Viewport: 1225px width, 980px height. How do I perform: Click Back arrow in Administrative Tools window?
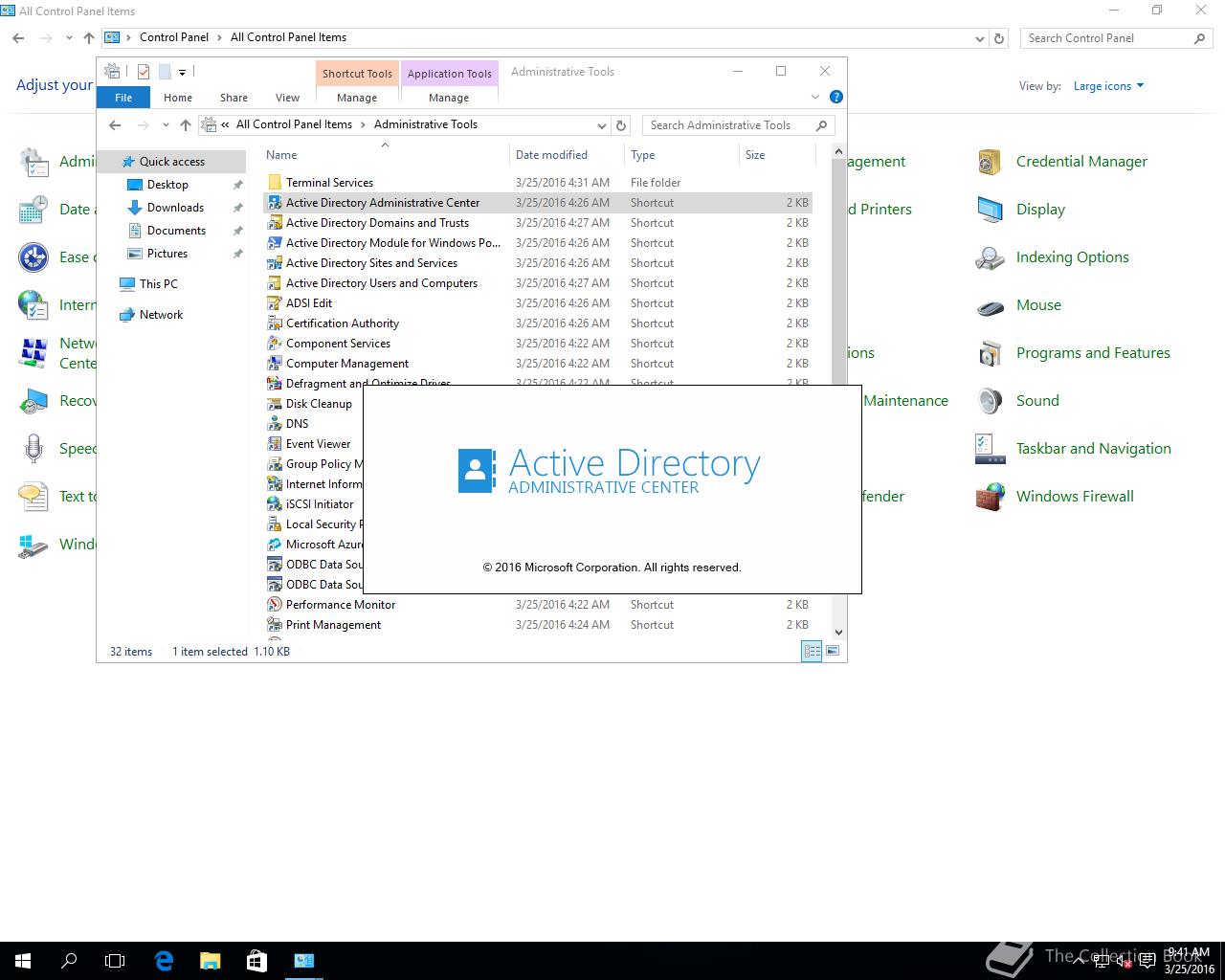[115, 125]
